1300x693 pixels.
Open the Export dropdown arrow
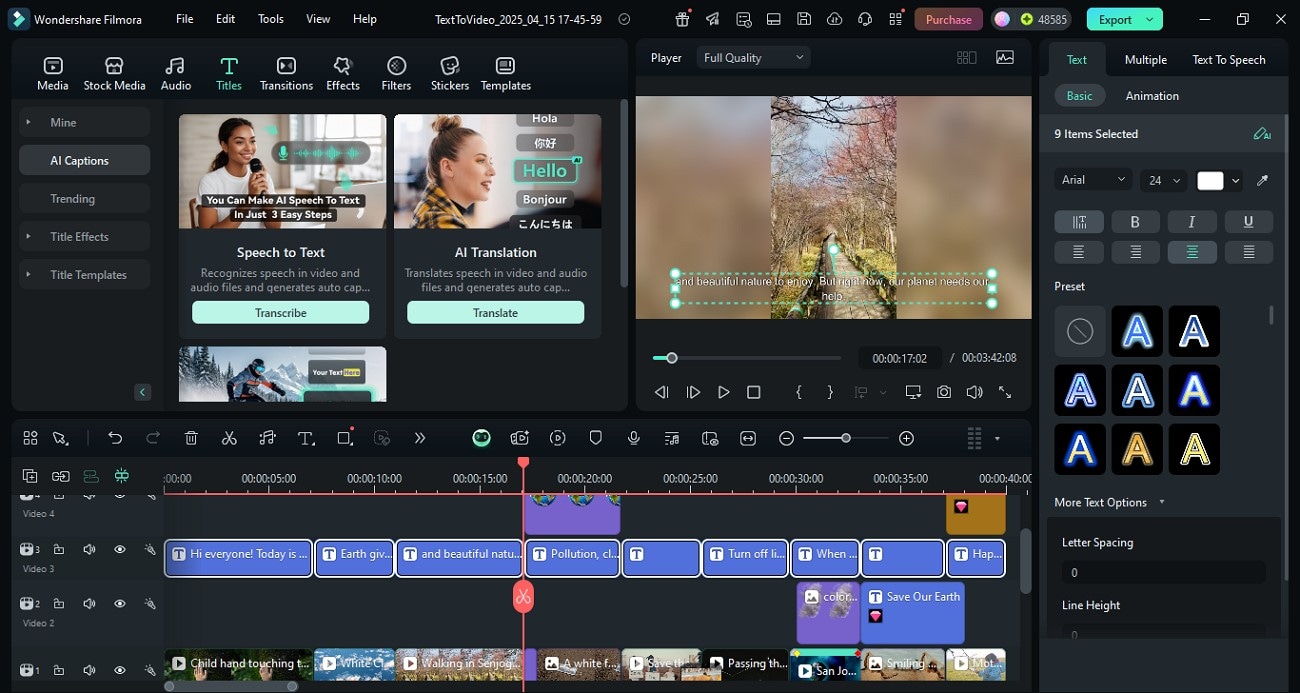[x=1149, y=19]
